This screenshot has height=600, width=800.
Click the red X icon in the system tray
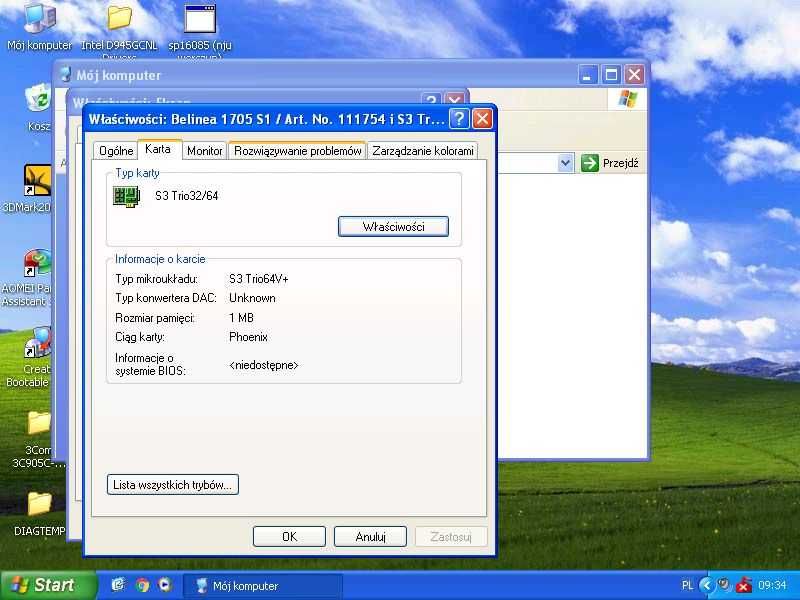coord(744,585)
